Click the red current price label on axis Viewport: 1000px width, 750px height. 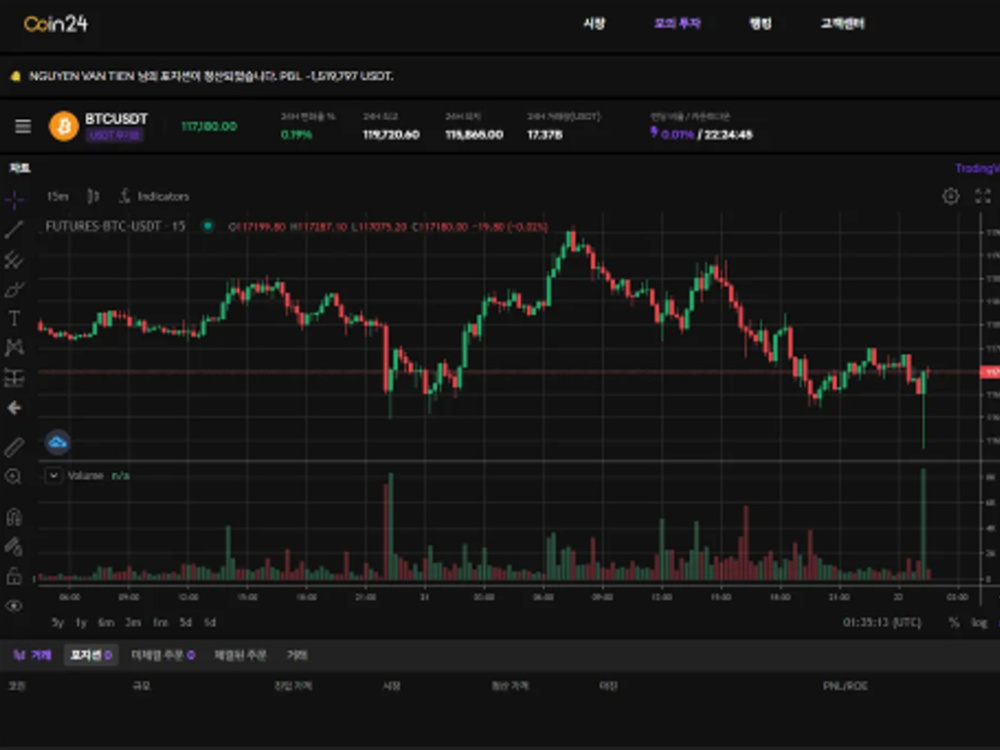[990, 372]
